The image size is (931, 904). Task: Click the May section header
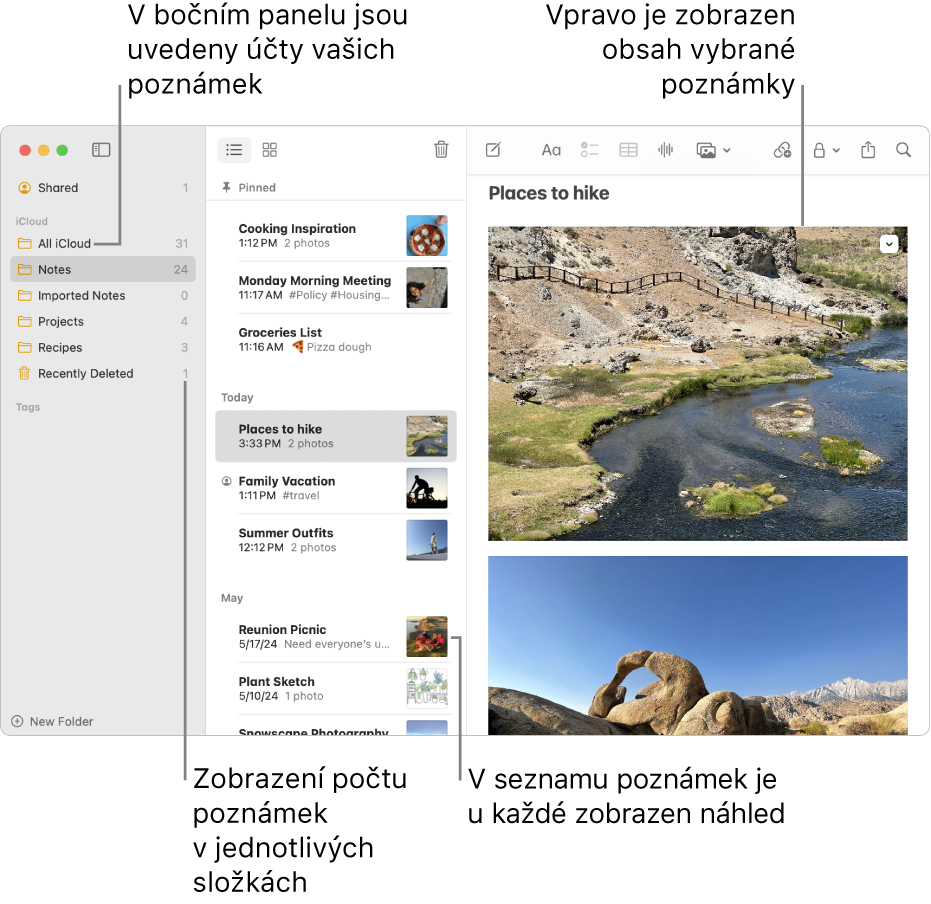(x=232, y=598)
